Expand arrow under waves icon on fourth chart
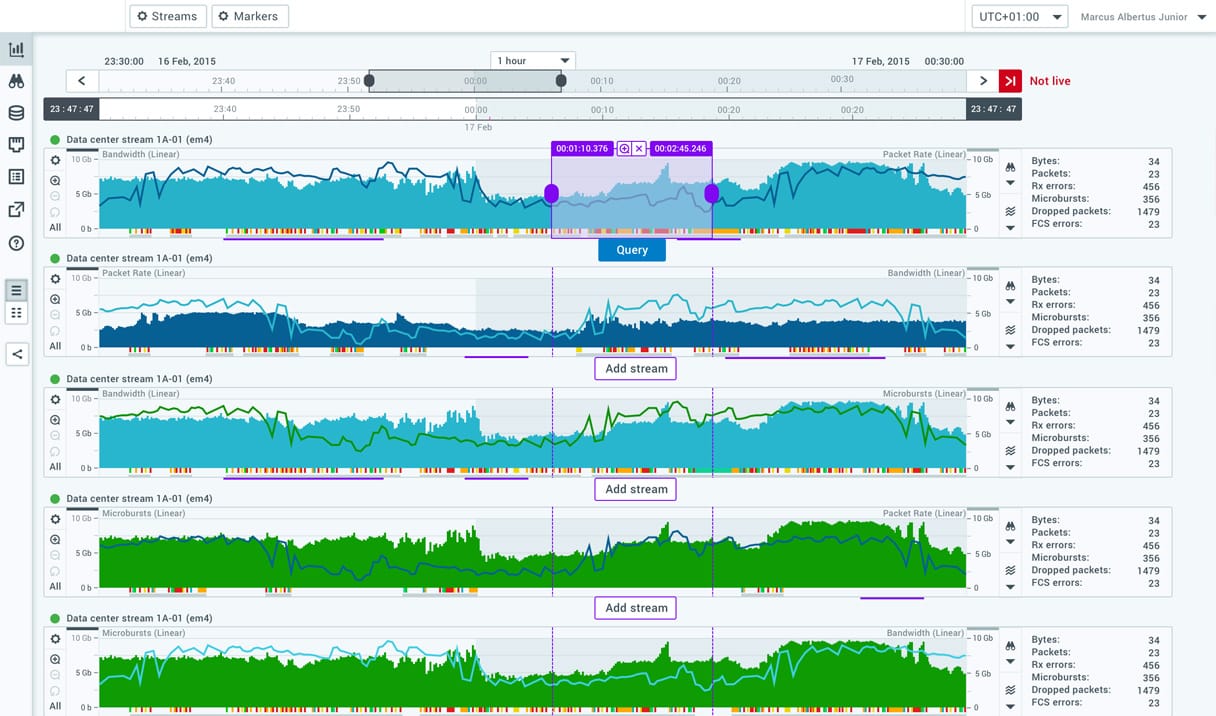 pos(1010,586)
